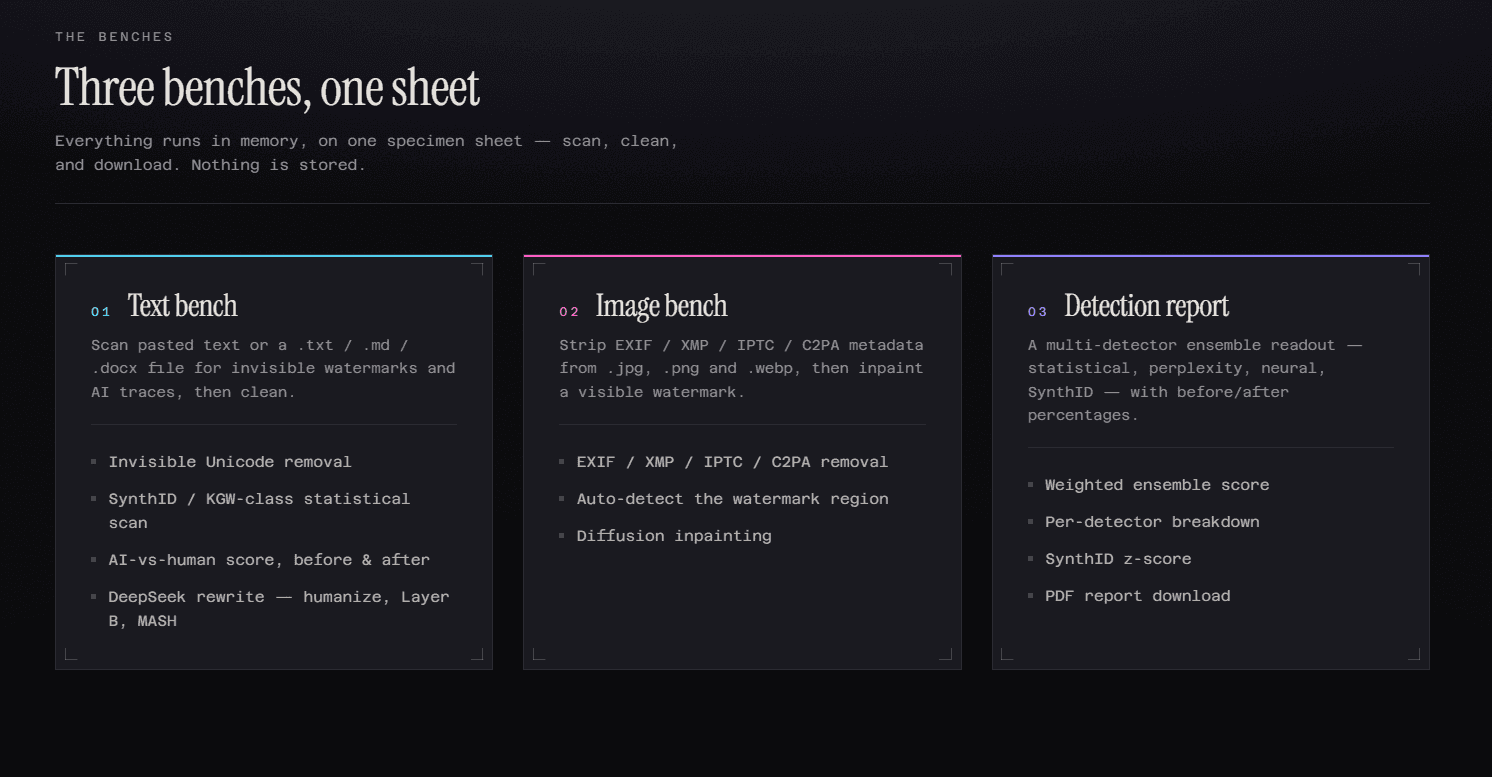This screenshot has width=1492, height=777.
Task: Click the "Detection report" card title
Action: (x=1146, y=306)
